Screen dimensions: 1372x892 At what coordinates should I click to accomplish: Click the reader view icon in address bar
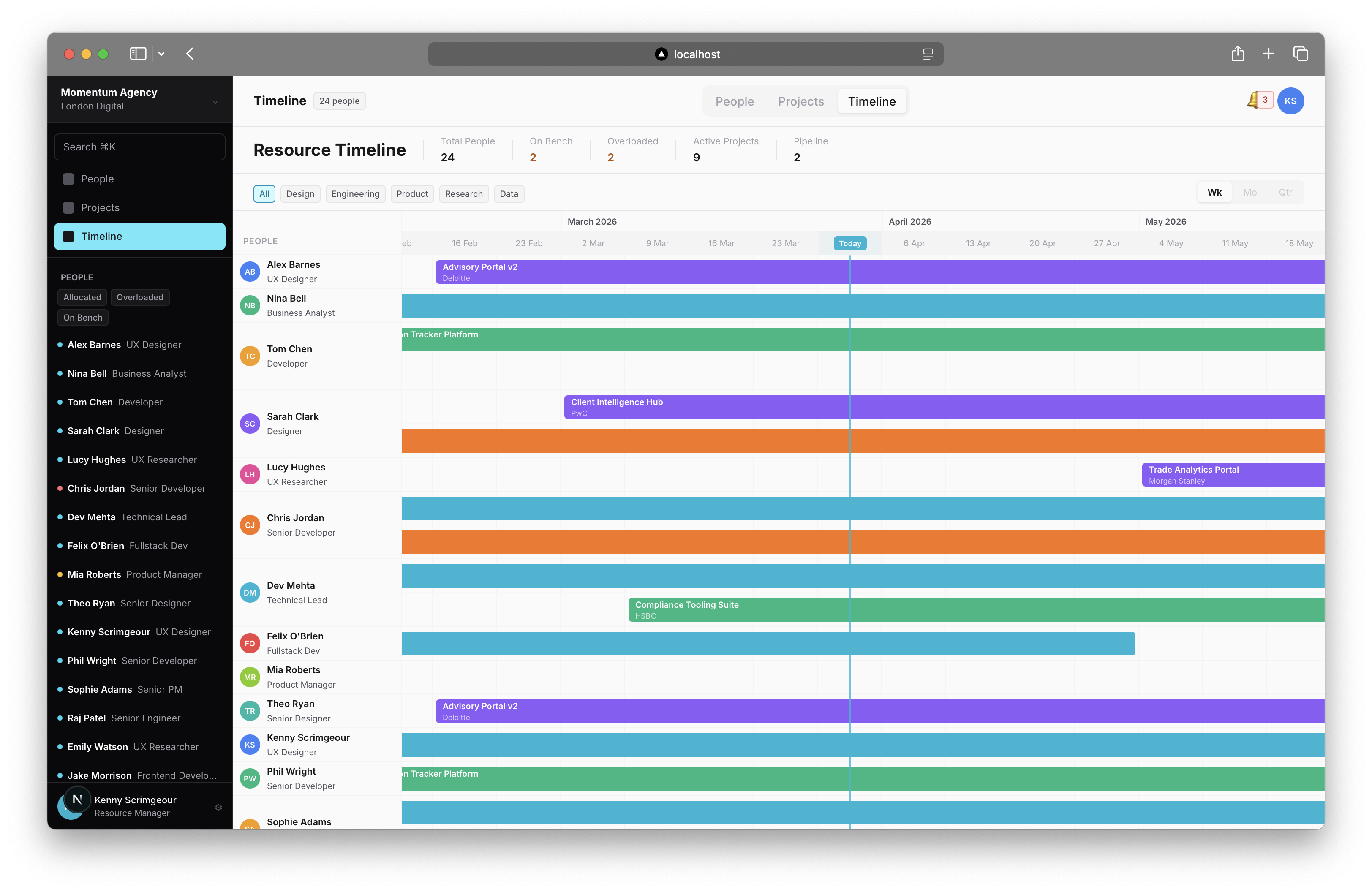click(928, 54)
